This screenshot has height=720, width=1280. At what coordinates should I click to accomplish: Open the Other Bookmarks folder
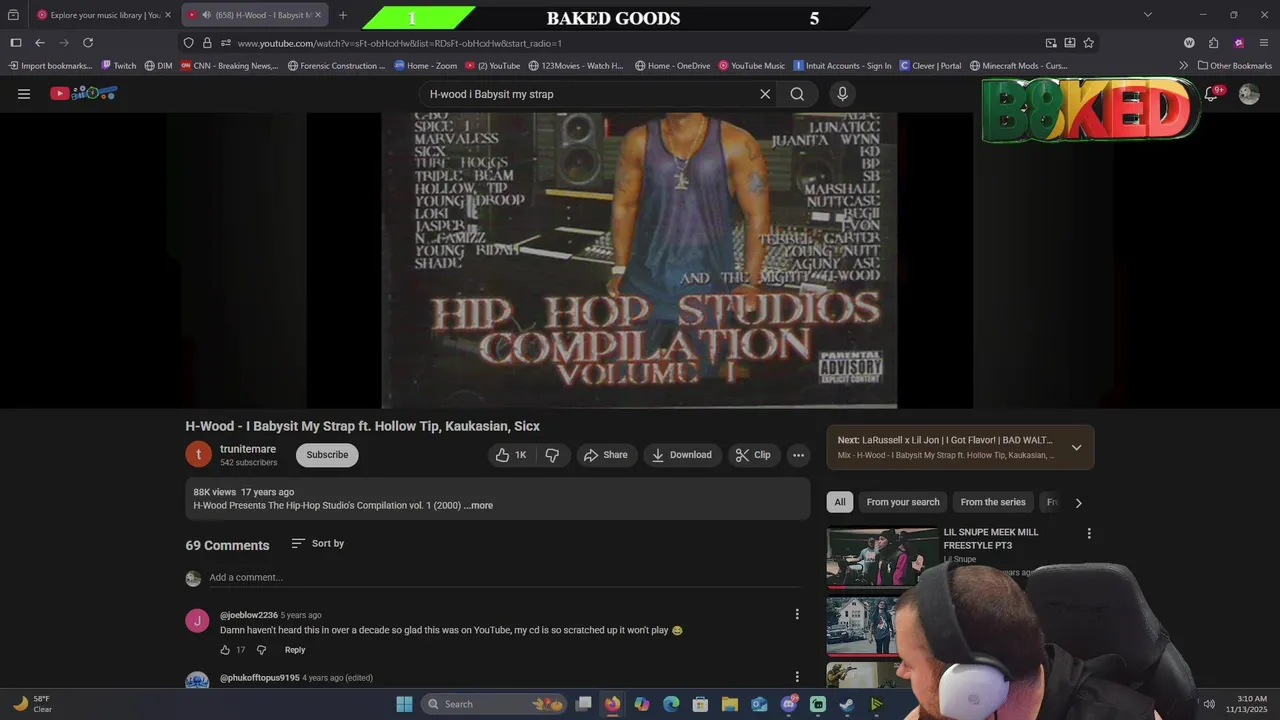click(x=1234, y=66)
